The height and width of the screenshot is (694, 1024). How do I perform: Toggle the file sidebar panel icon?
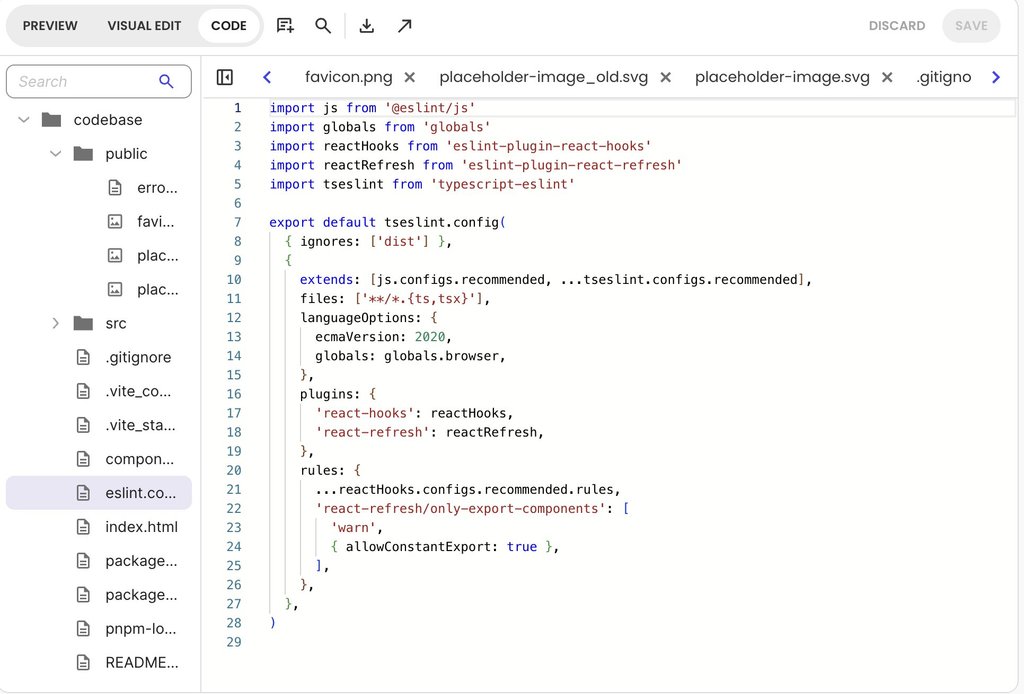click(x=225, y=77)
